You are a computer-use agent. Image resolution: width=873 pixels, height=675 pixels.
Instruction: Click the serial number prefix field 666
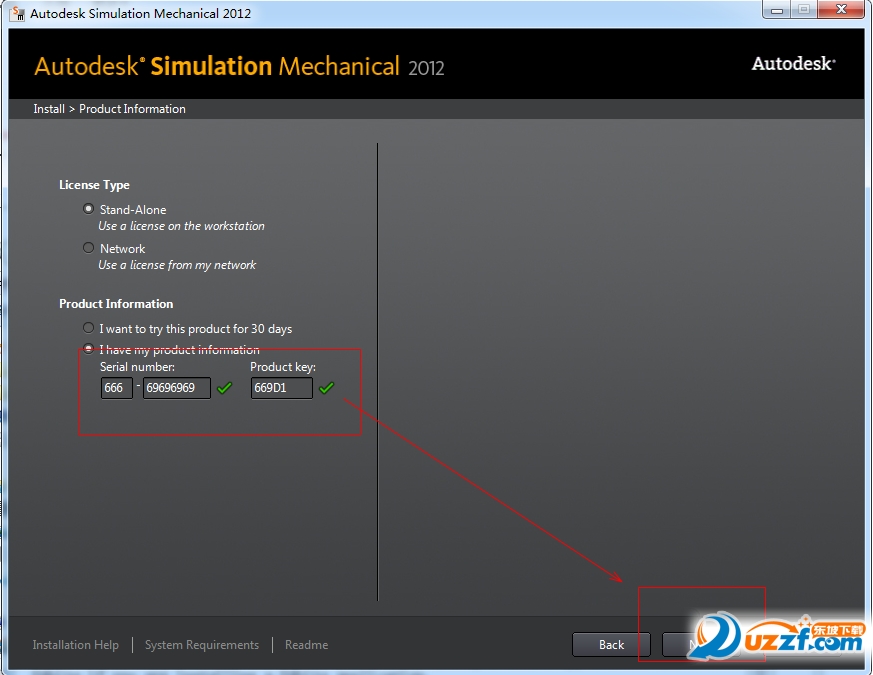[x=117, y=388]
